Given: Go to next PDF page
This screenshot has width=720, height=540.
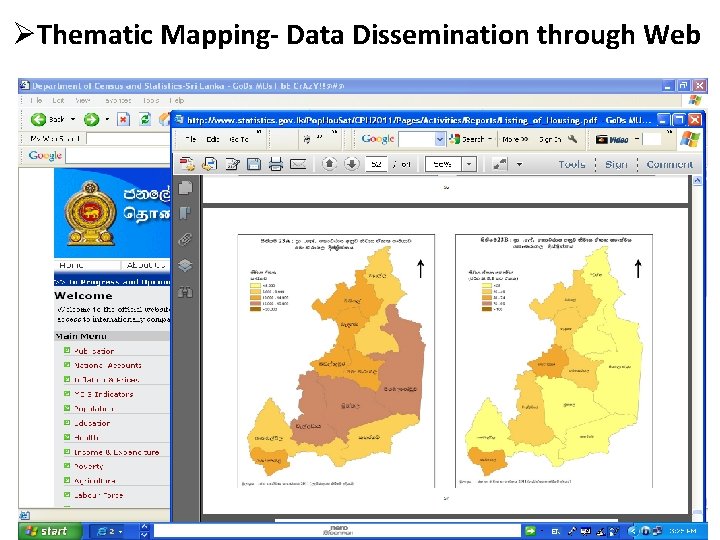Looking at the screenshot, I should pyautogui.click(x=352, y=164).
